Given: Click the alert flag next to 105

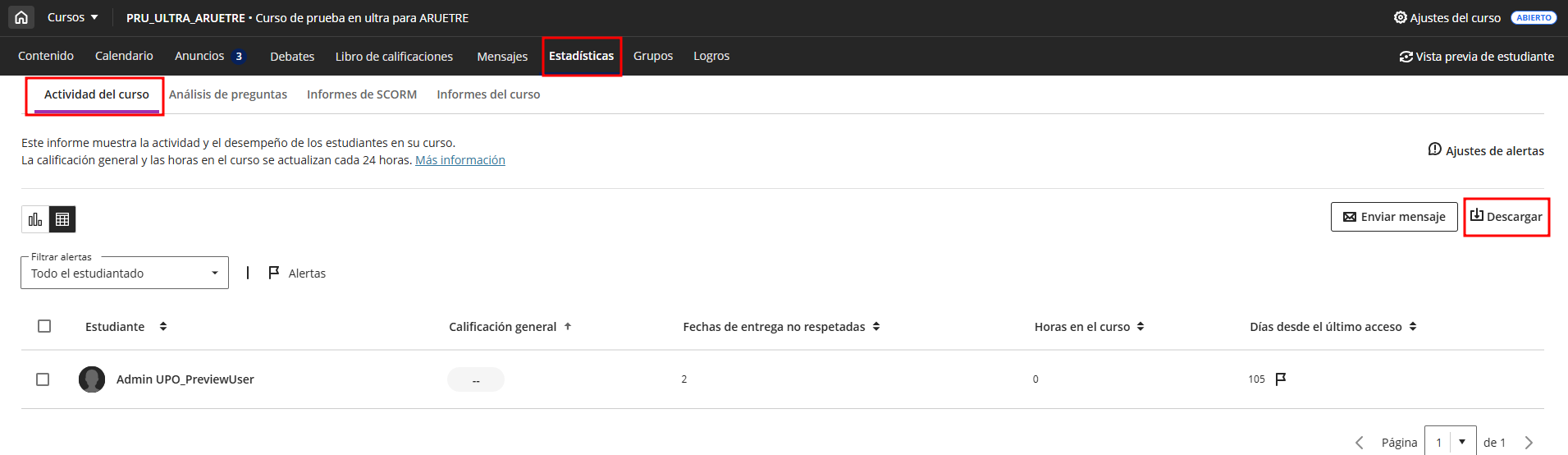Looking at the screenshot, I should click(1281, 379).
